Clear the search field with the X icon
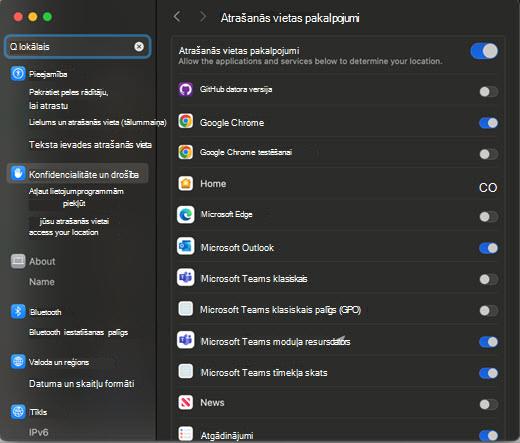The height and width of the screenshot is (443, 520). pos(139,47)
